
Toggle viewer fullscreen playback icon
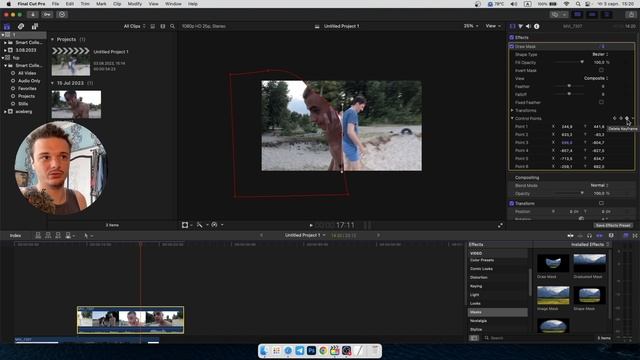pyautogui.click(x=500, y=225)
